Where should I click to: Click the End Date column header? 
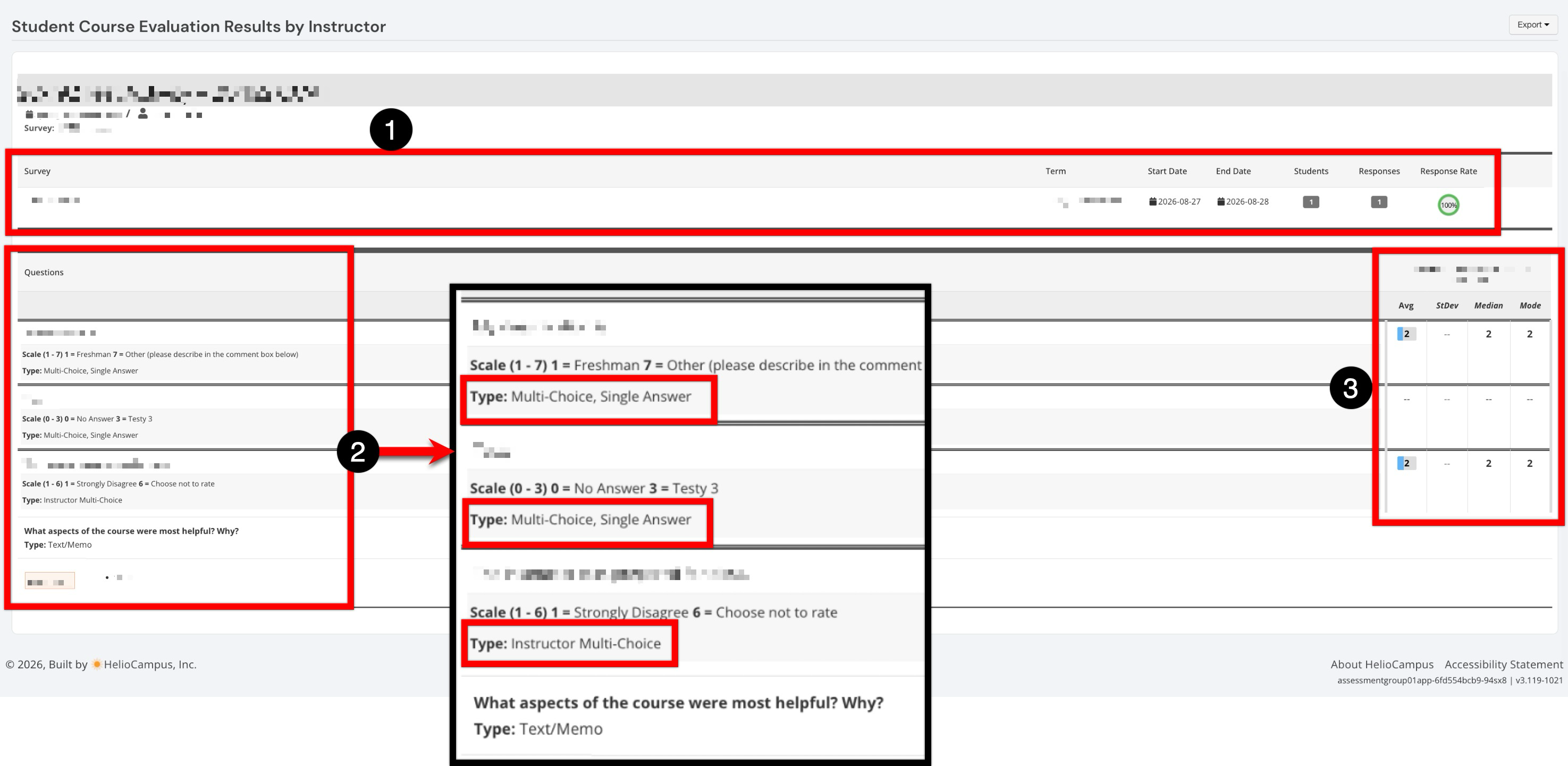(1233, 171)
